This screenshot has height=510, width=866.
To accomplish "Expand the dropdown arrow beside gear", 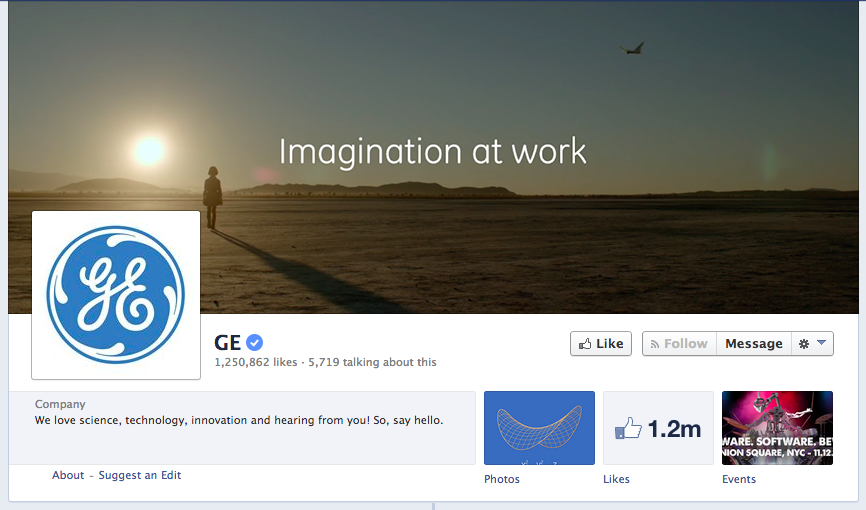I will click(x=821, y=343).
